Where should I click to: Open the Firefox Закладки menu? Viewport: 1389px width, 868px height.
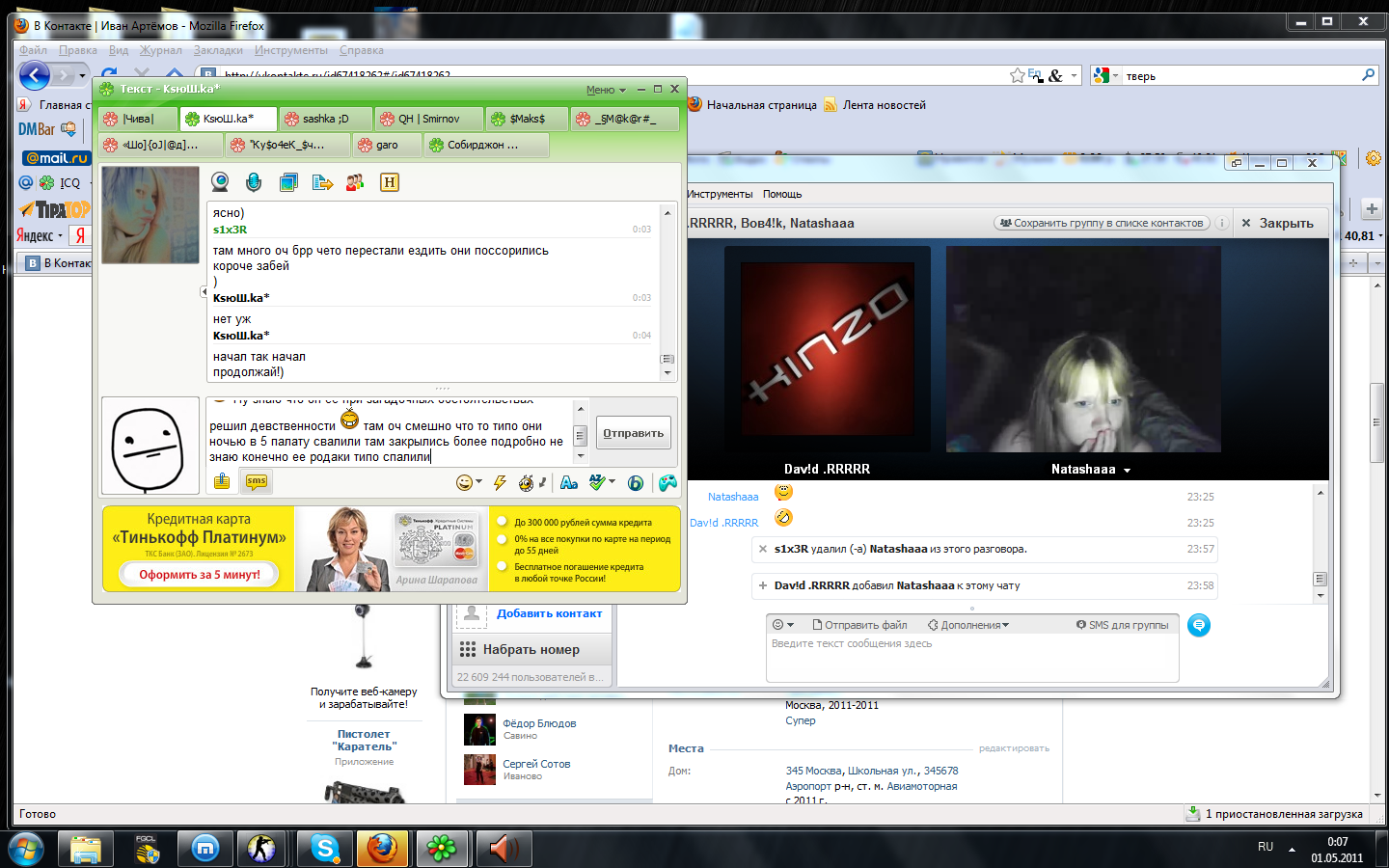coord(218,50)
